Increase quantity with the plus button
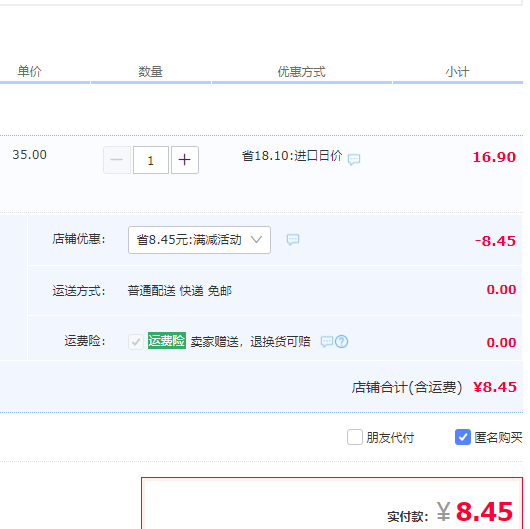The width and height of the screenshot is (530, 529). coord(185,160)
